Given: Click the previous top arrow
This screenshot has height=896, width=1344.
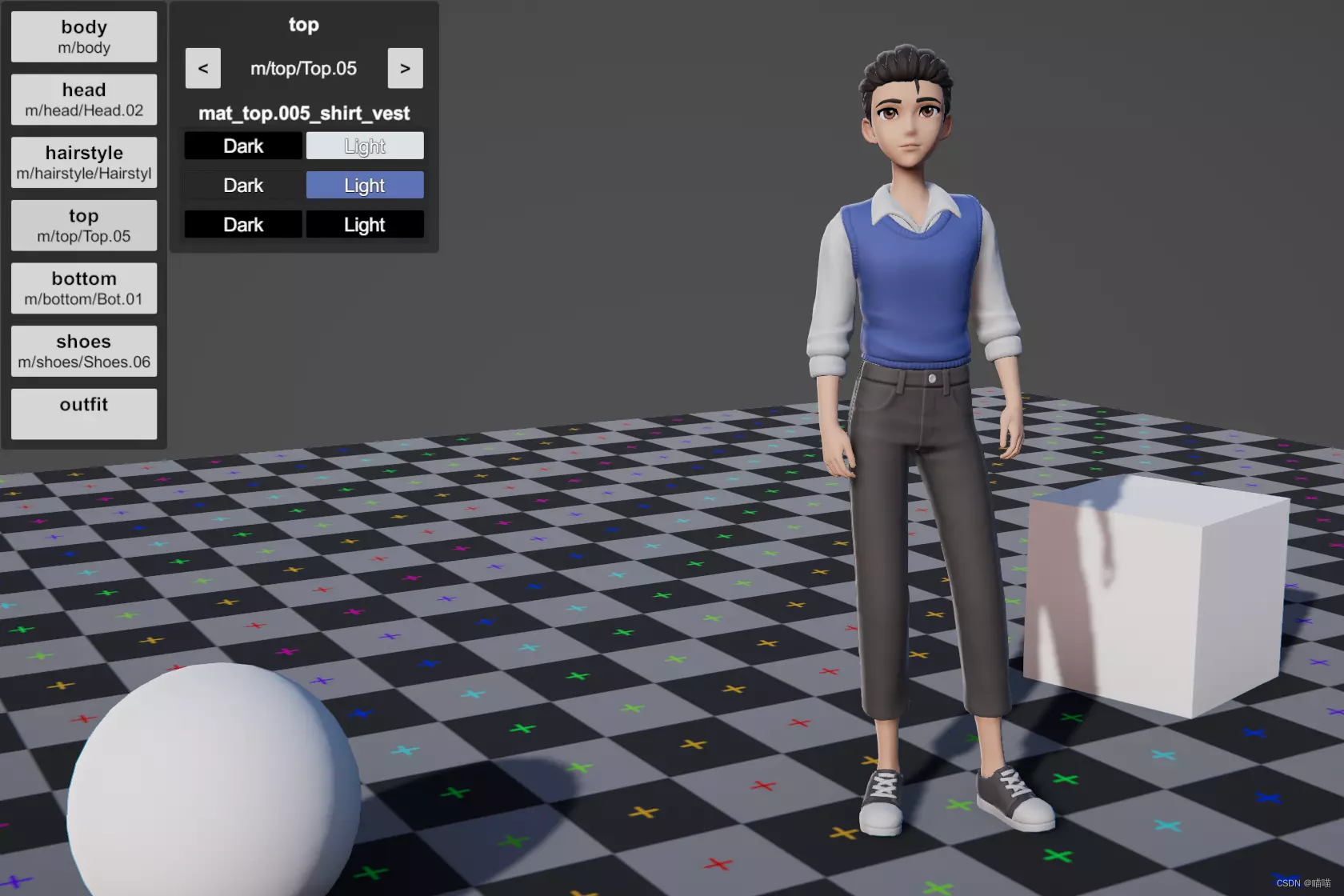Looking at the screenshot, I should pos(202,68).
